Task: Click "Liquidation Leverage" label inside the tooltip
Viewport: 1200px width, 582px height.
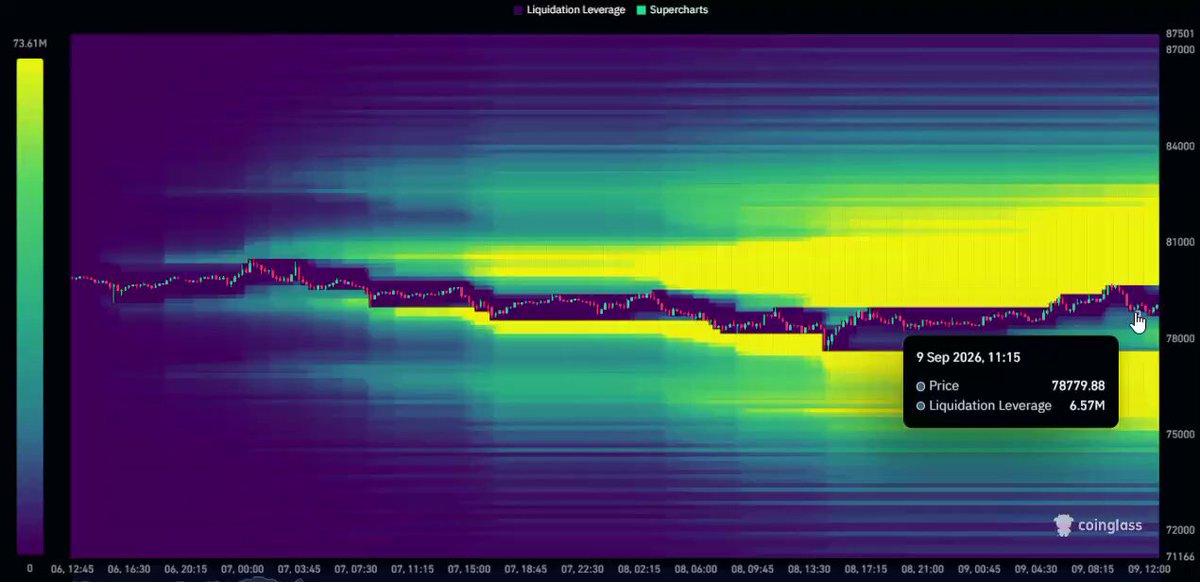Action: 990,406
